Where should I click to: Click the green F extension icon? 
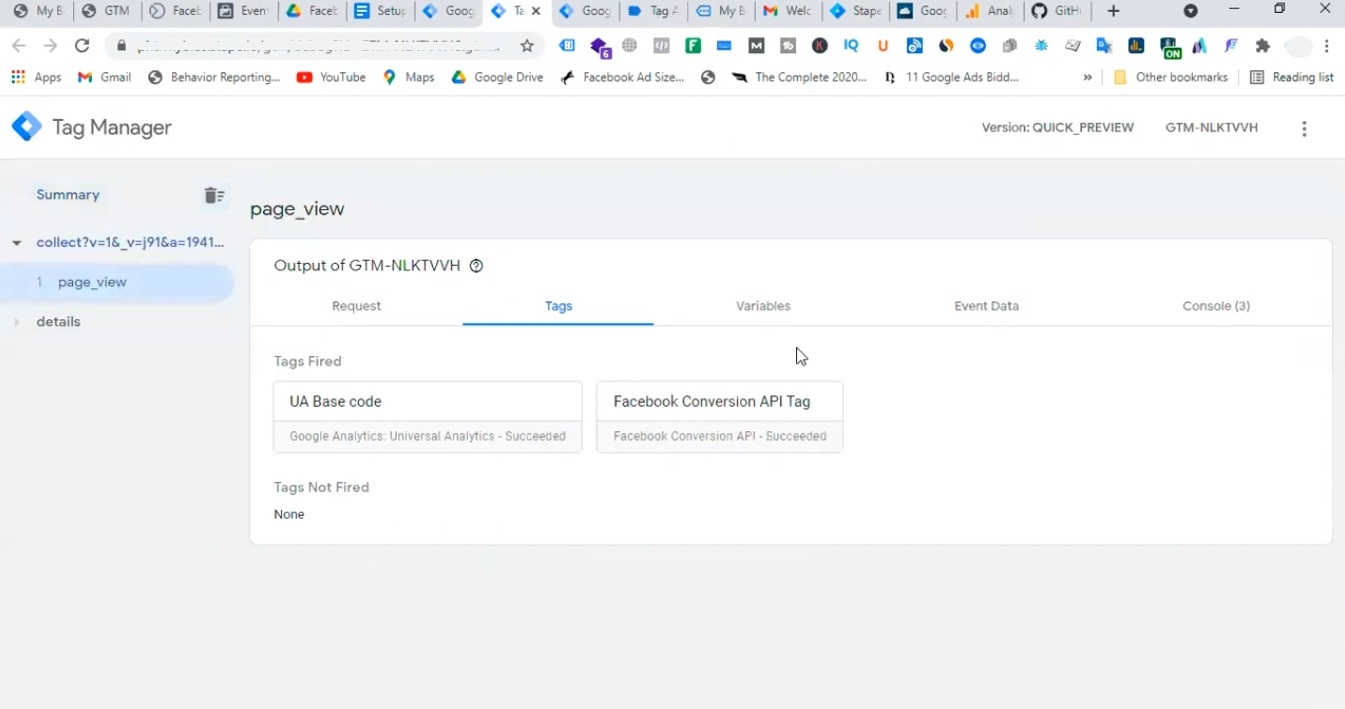click(692, 46)
